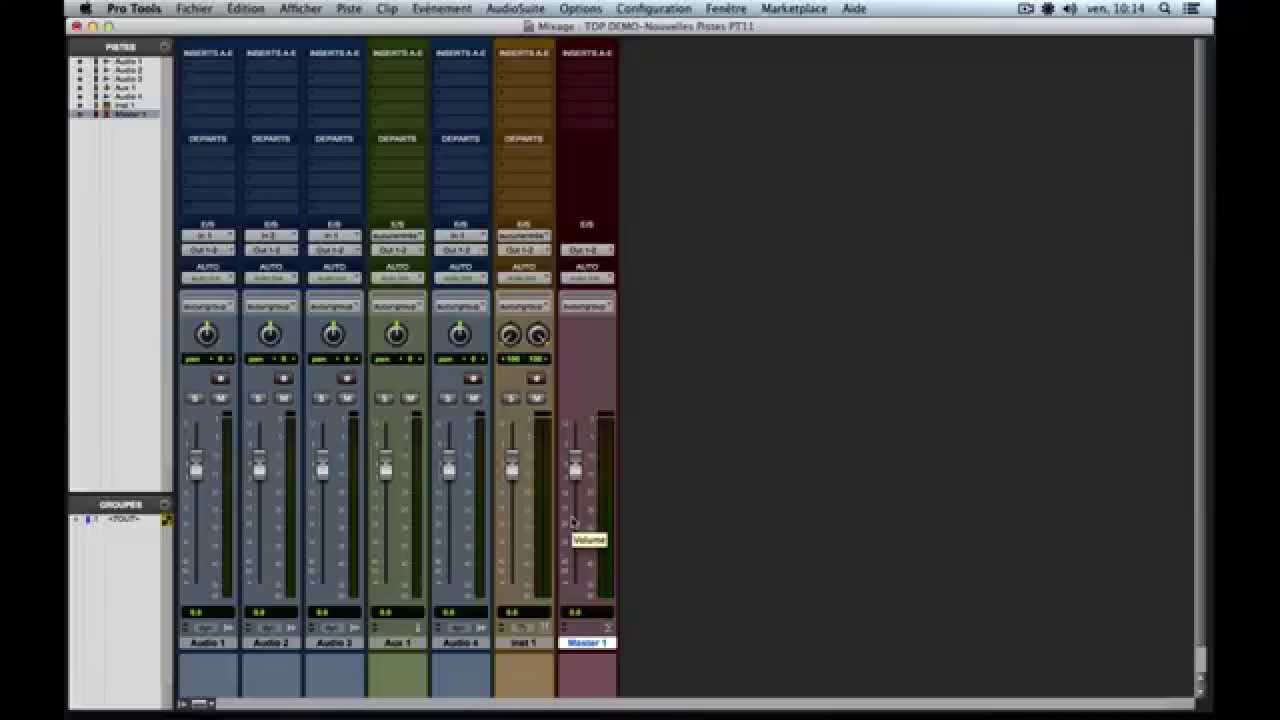Viewport: 1280px width, 720px height.
Task: Record-enable the Audio 4 track
Action: (472, 378)
